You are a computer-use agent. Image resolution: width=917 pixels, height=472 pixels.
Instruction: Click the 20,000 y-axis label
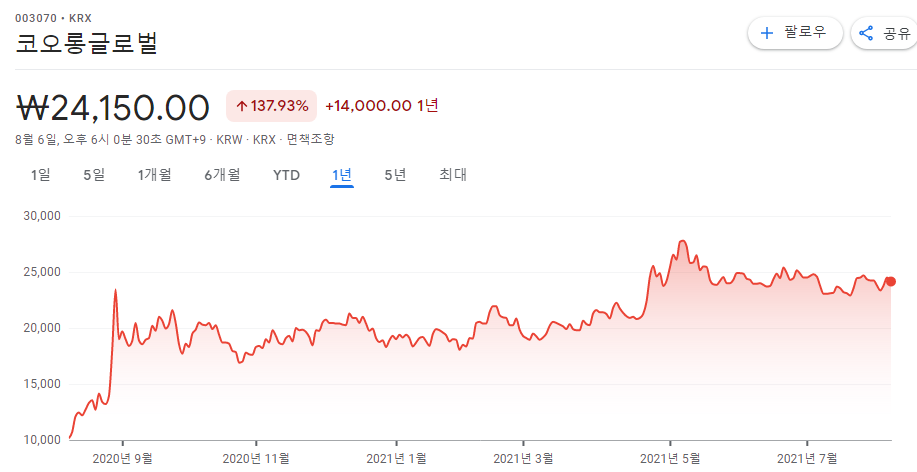pyautogui.click(x=42, y=328)
